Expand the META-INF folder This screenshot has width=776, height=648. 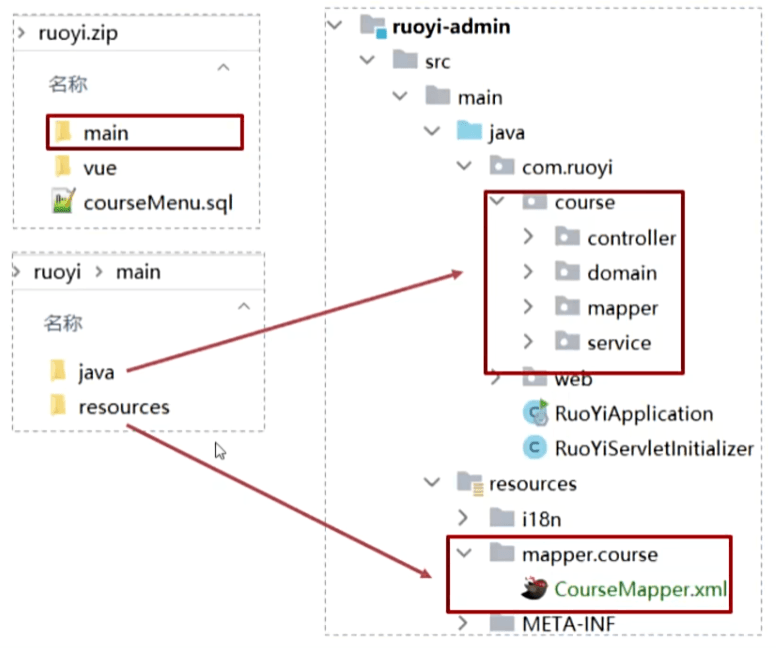click(x=463, y=623)
